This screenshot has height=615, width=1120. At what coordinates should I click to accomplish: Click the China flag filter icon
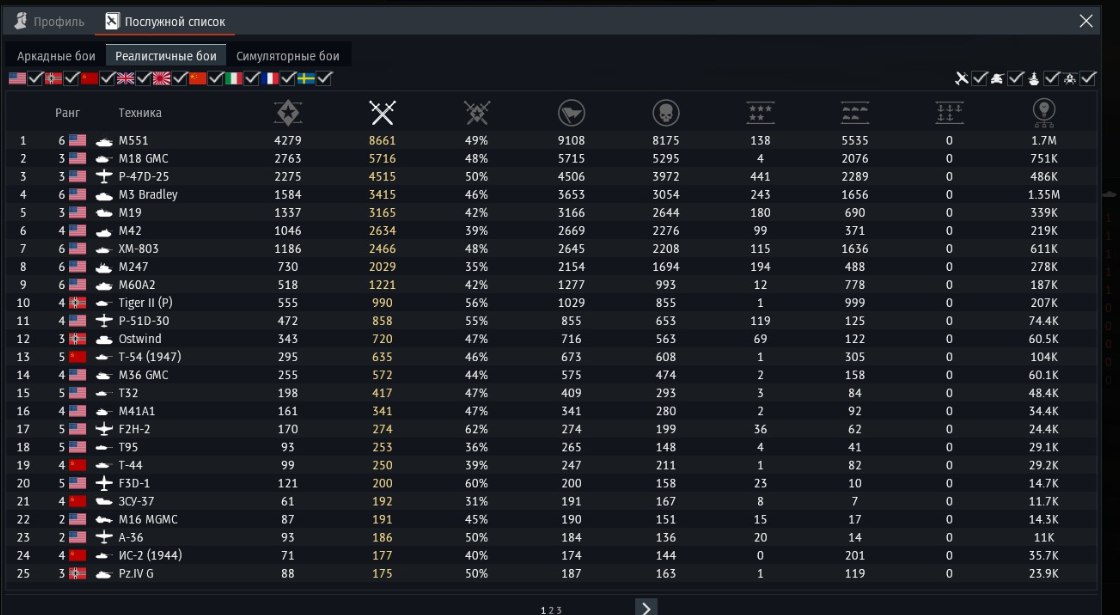[198, 79]
